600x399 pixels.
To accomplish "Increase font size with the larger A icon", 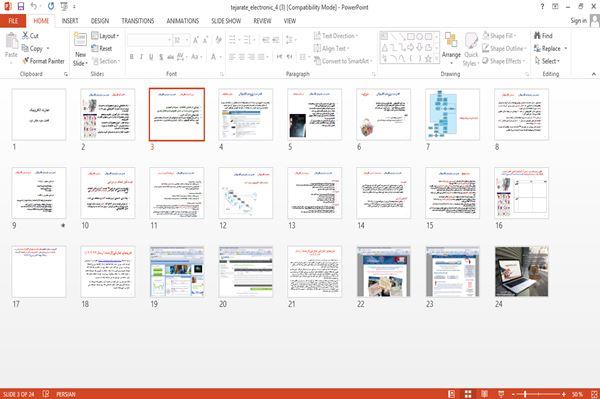I will tap(196, 40).
